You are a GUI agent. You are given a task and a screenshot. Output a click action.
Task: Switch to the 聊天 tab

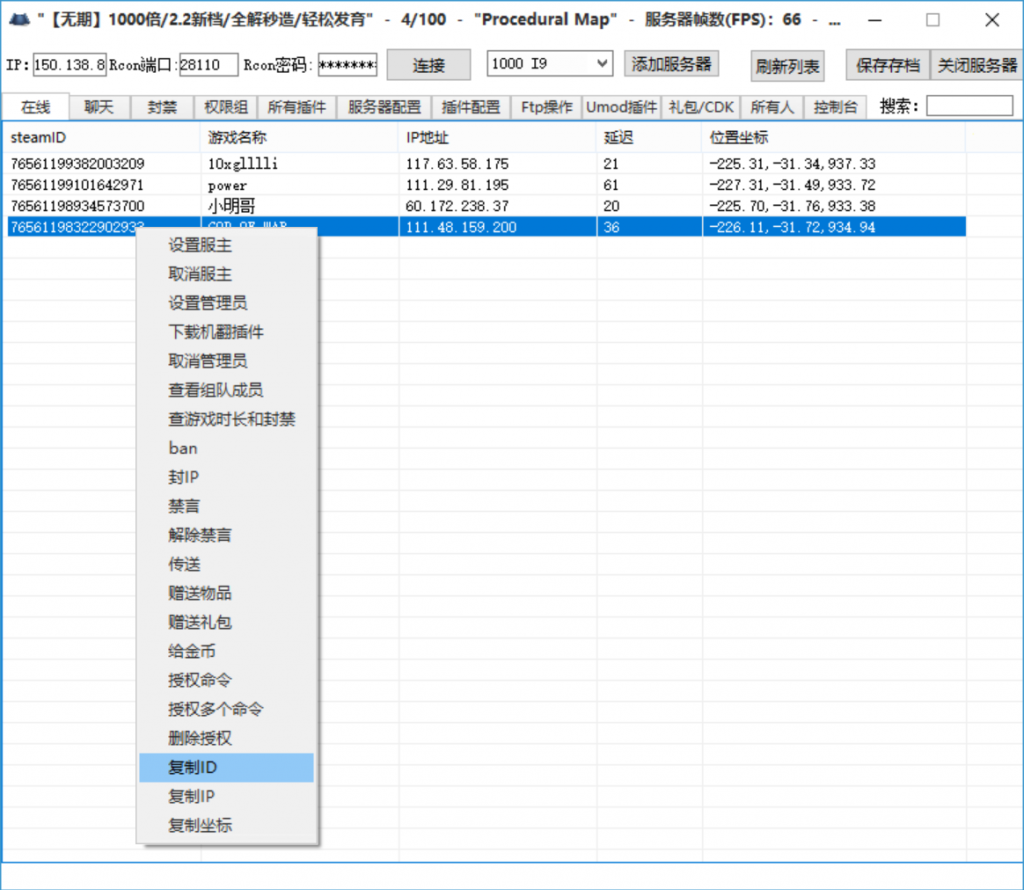pos(99,107)
